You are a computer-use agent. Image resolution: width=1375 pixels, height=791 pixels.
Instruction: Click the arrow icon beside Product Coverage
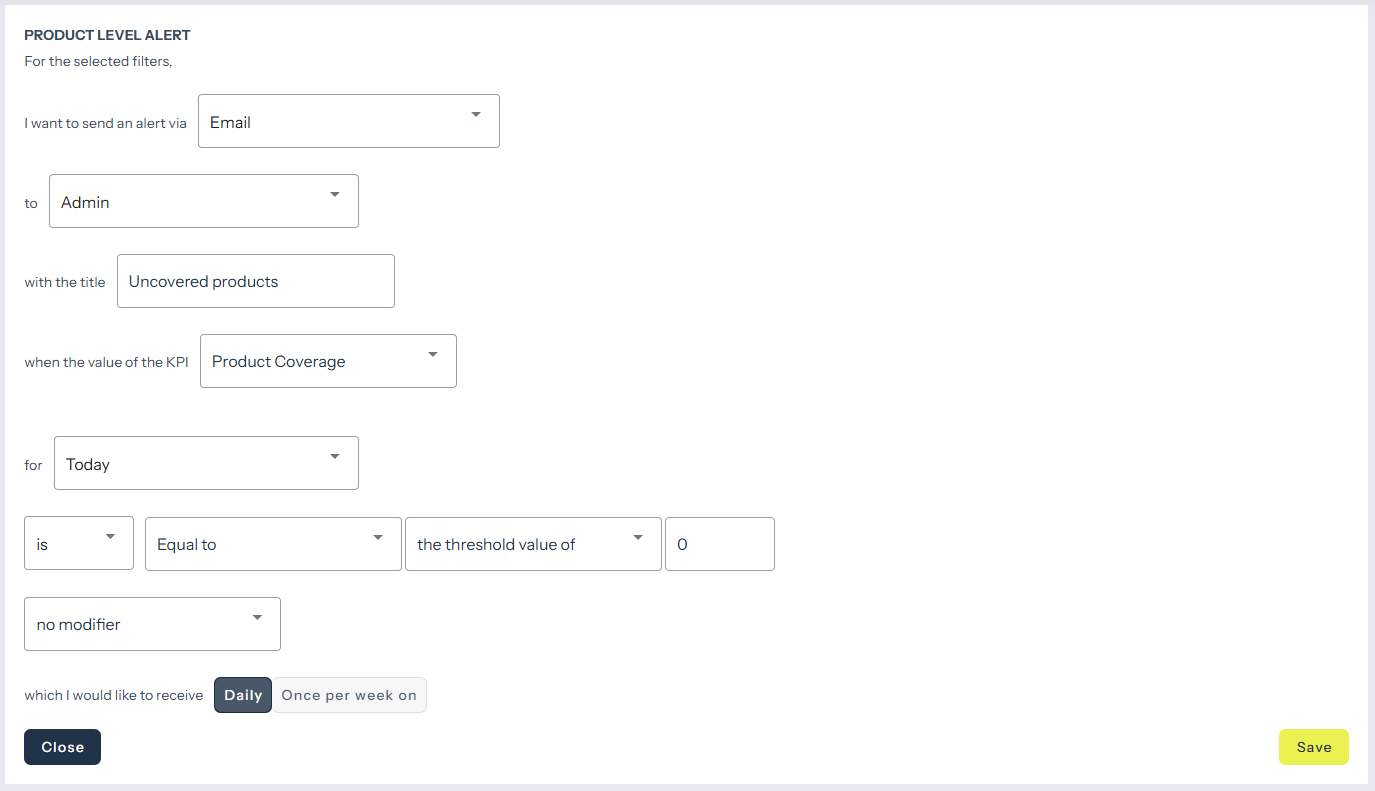(x=433, y=354)
